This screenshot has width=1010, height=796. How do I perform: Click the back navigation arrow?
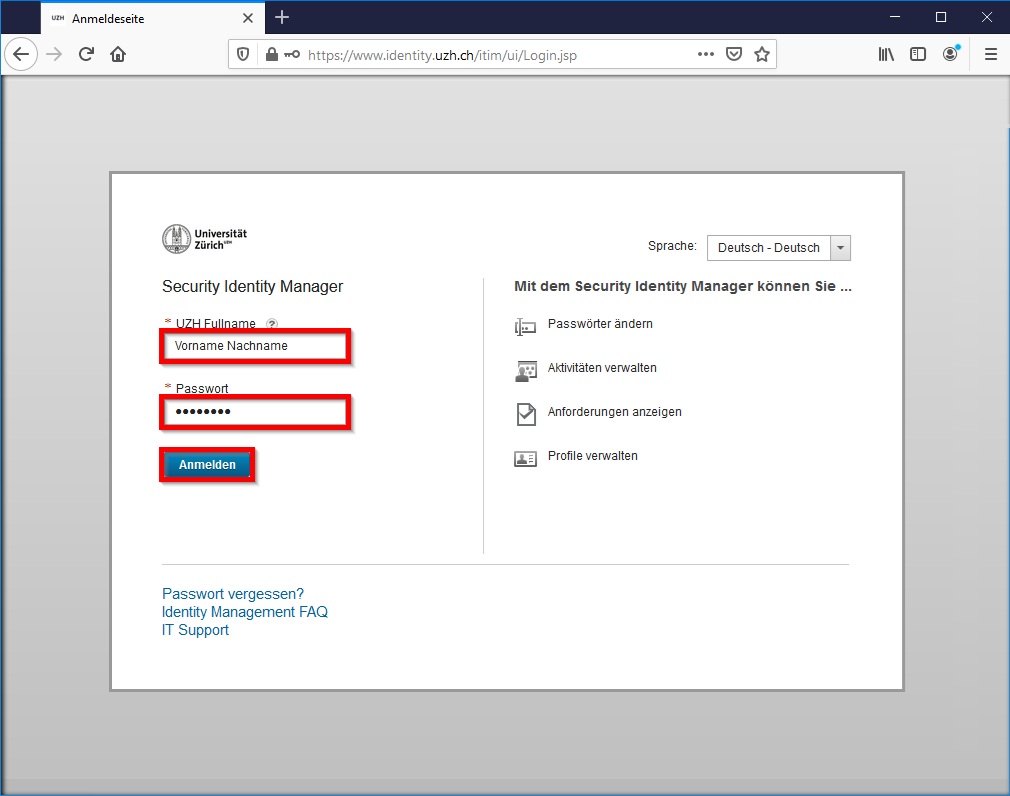pyautogui.click(x=21, y=55)
